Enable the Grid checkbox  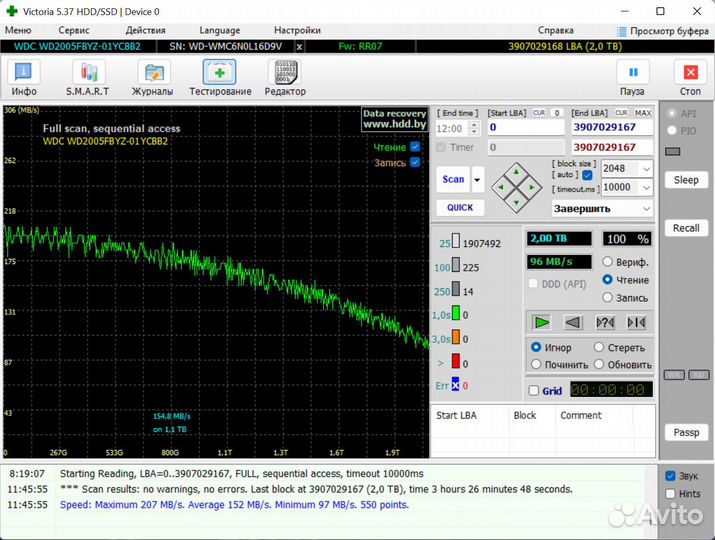(534, 390)
